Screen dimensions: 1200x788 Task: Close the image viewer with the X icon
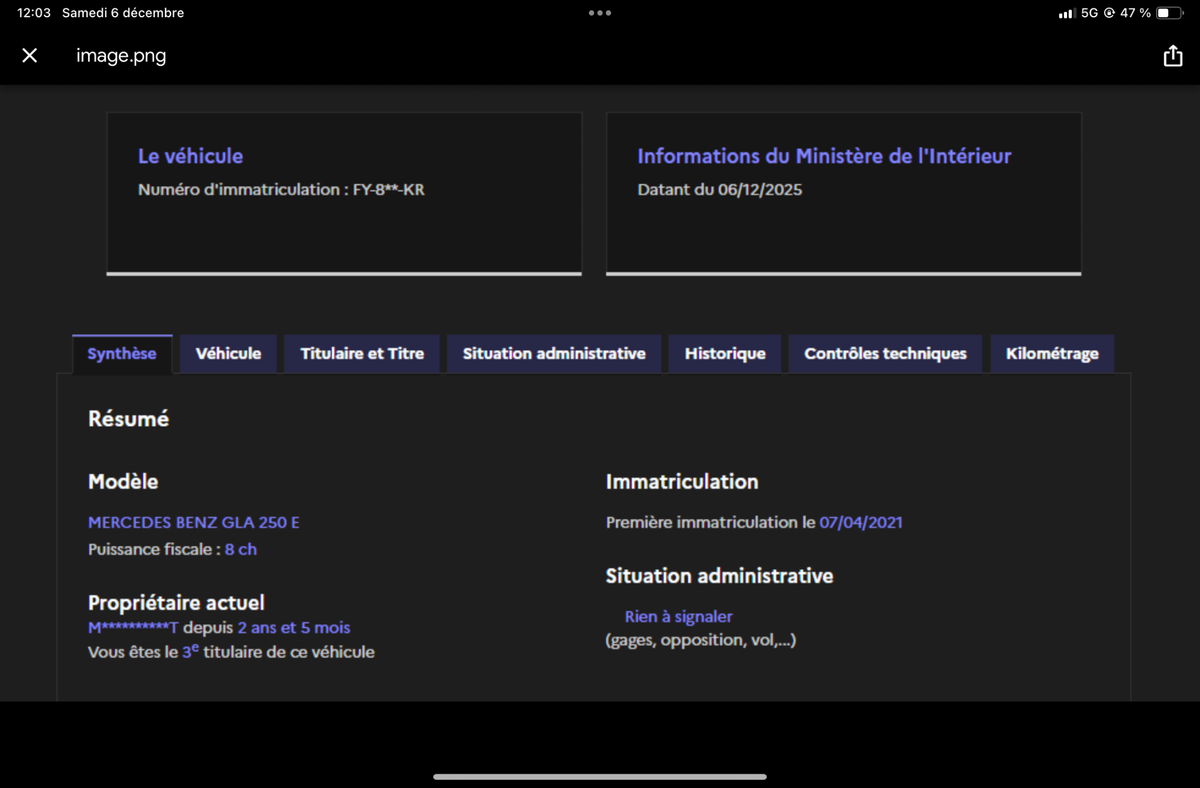click(30, 56)
